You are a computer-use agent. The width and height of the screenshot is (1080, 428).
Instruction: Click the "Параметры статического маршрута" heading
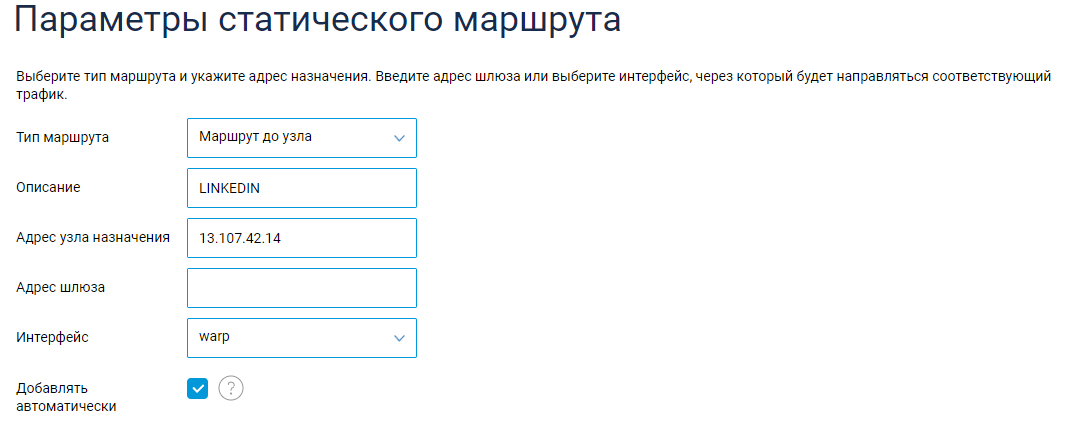(318, 22)
